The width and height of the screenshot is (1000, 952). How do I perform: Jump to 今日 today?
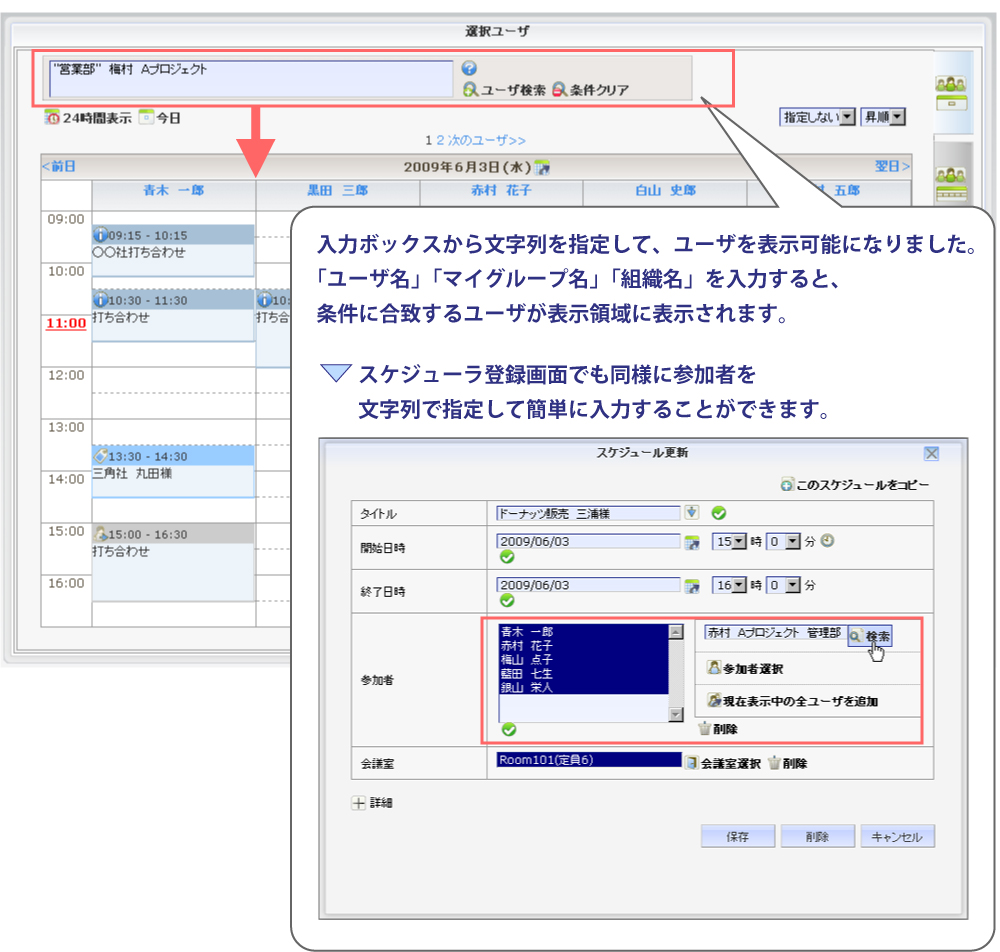click(x=160, y=118)
